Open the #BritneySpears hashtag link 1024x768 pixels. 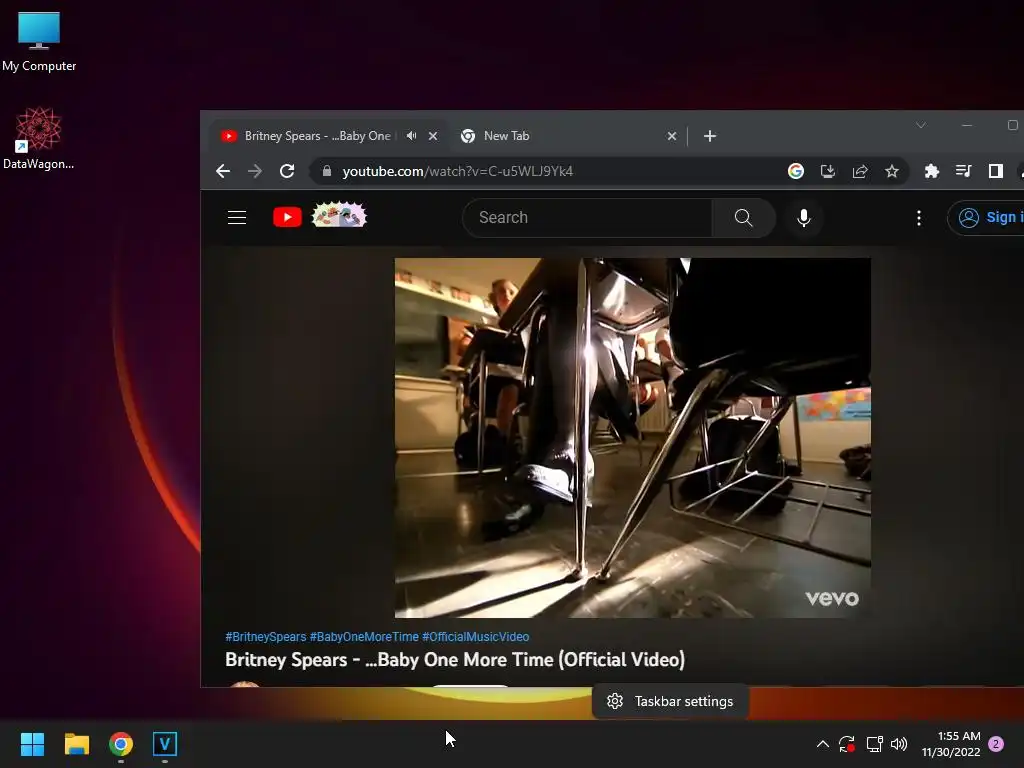[265, 637]
